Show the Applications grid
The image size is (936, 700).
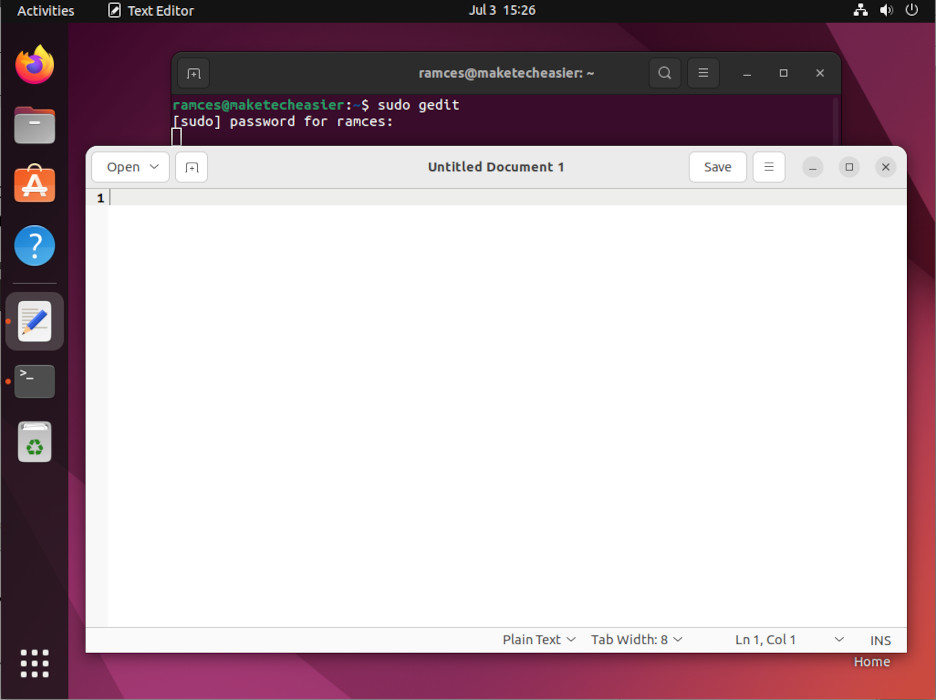click(x=34, y=663)
